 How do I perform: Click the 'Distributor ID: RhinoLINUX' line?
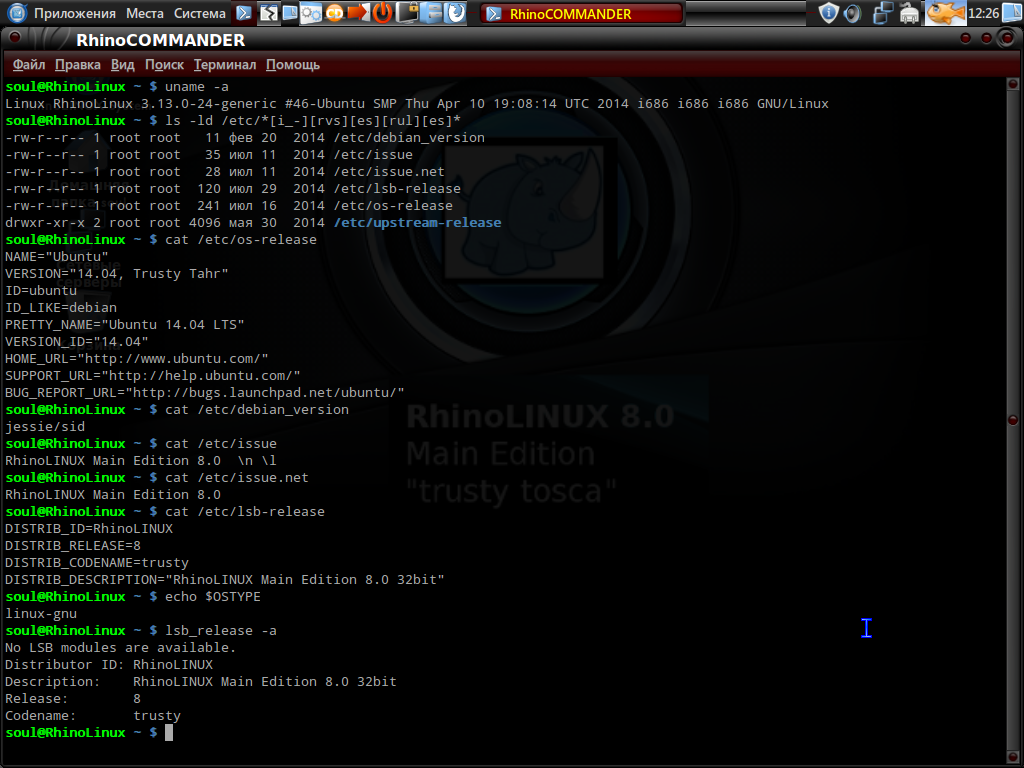click(x=108, y=664)
